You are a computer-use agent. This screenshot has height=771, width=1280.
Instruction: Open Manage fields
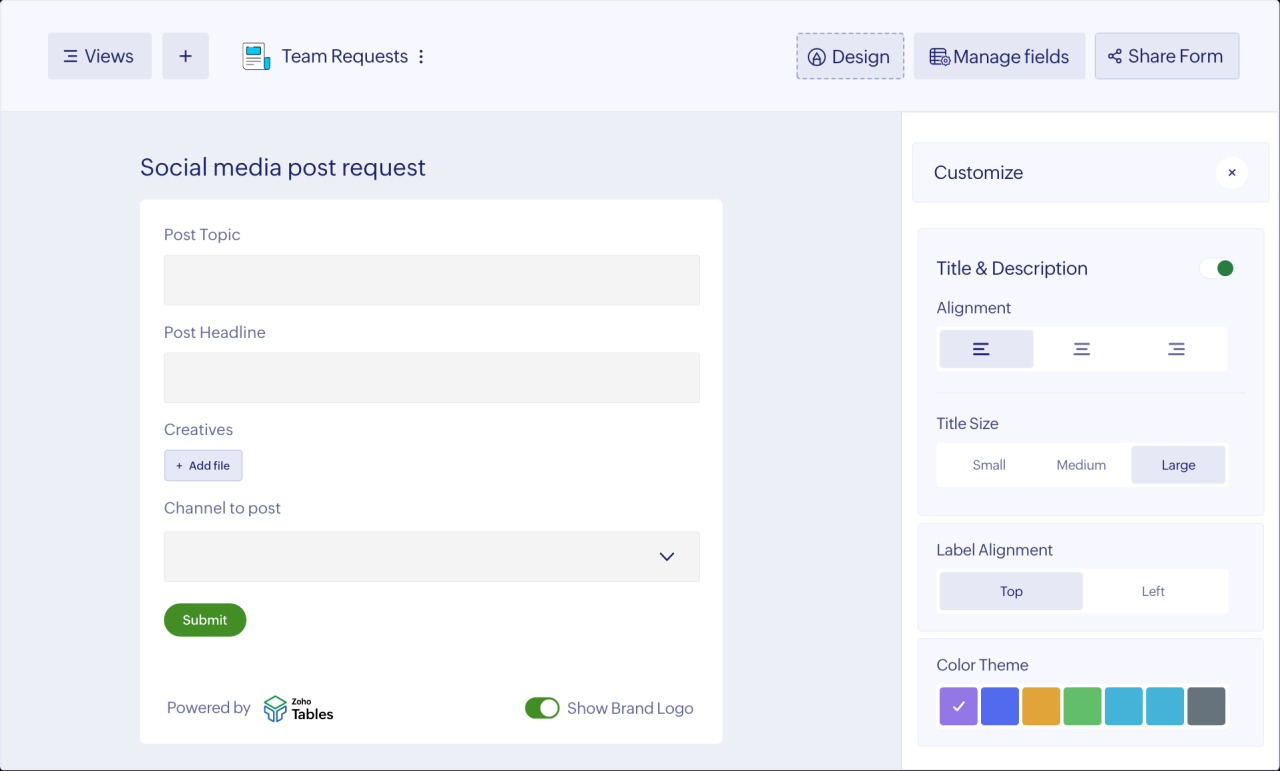pos(999,57)
